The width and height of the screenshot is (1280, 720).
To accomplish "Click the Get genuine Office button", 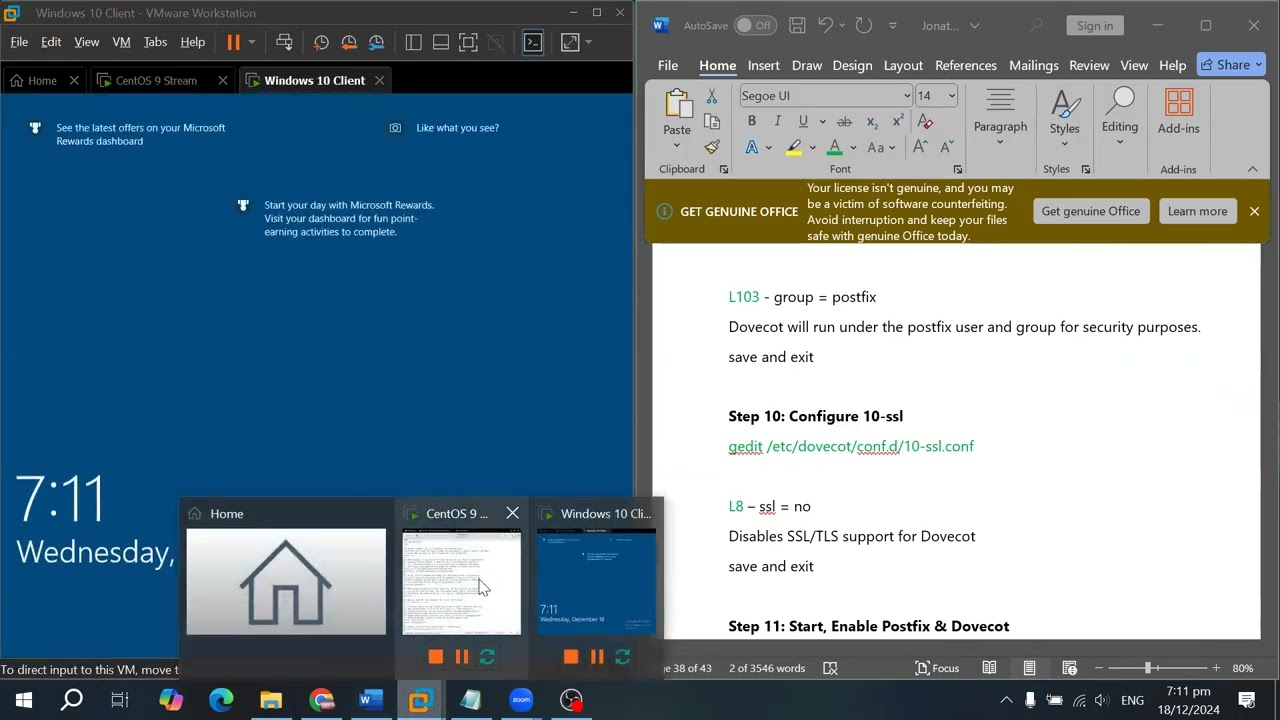I will [x=1090, y=211].
